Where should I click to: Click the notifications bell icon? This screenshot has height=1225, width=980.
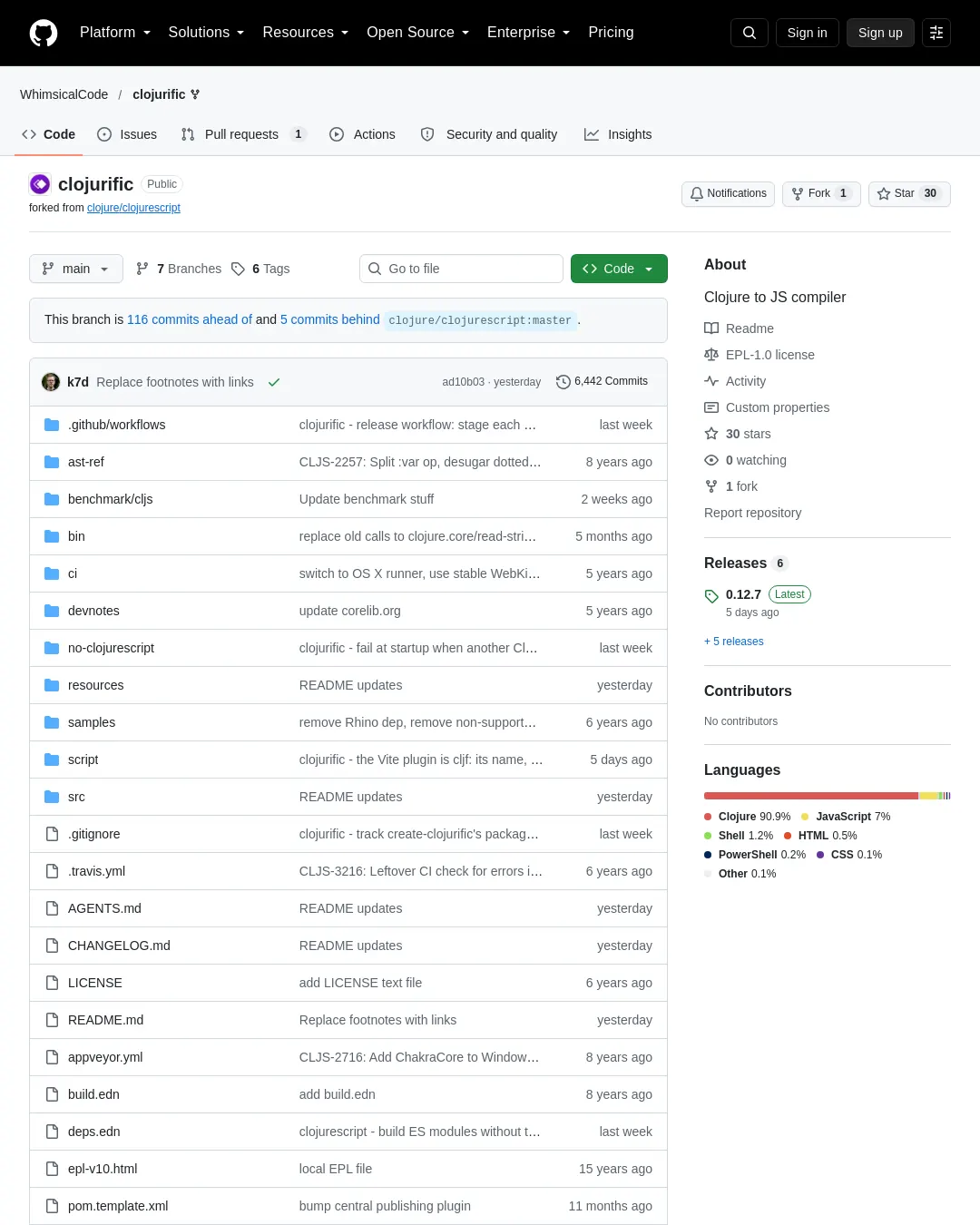tap(697, 194)
